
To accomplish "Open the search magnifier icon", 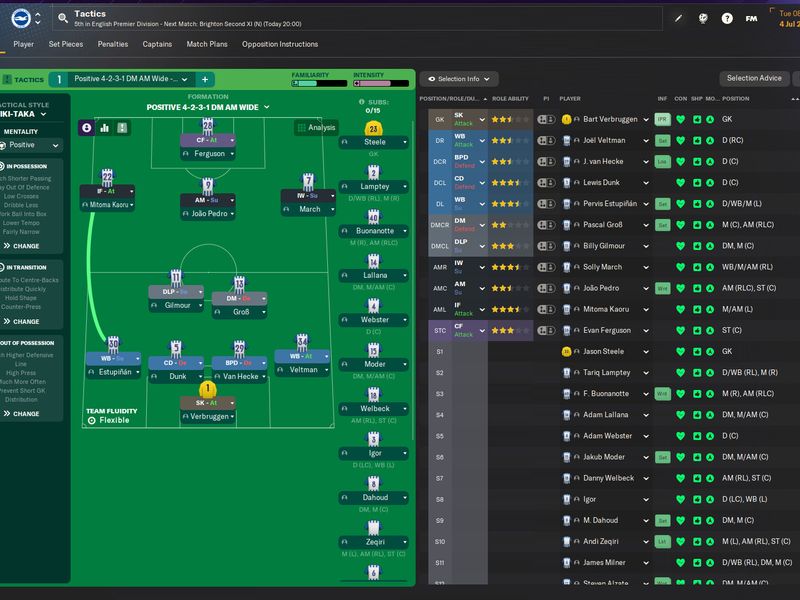I will [63, 18].
